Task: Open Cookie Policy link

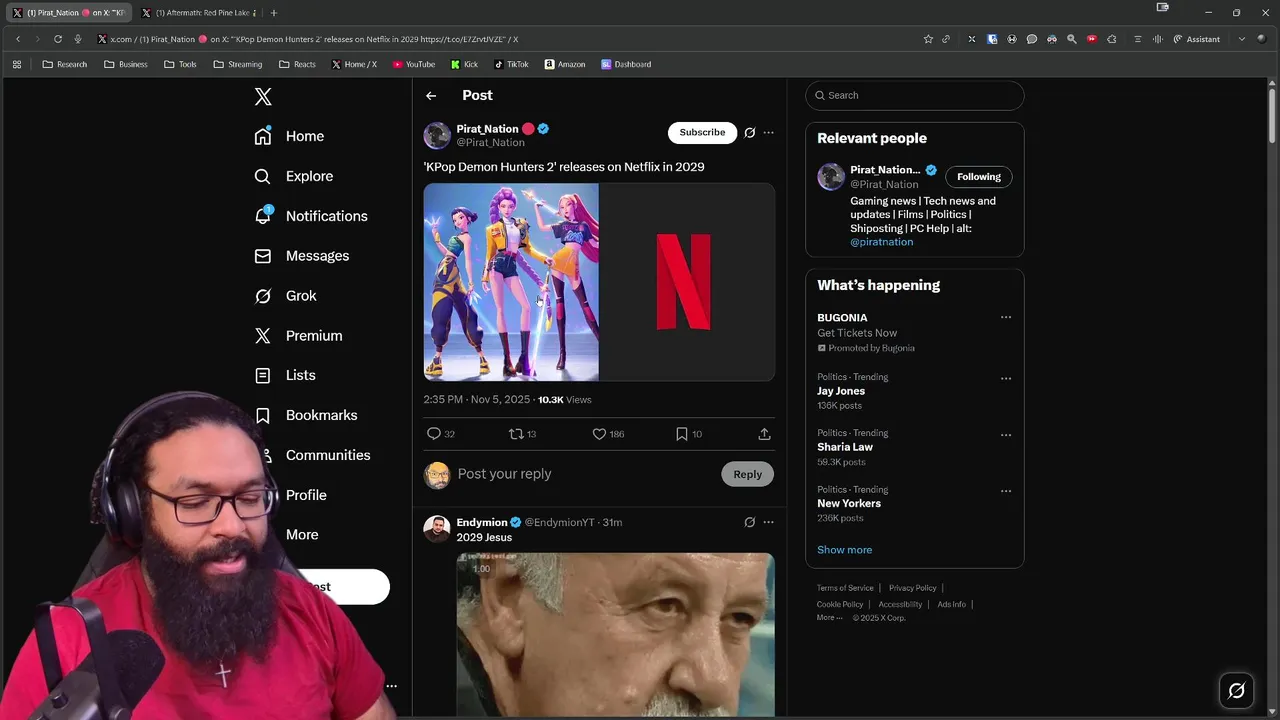Action: point(840,604)
